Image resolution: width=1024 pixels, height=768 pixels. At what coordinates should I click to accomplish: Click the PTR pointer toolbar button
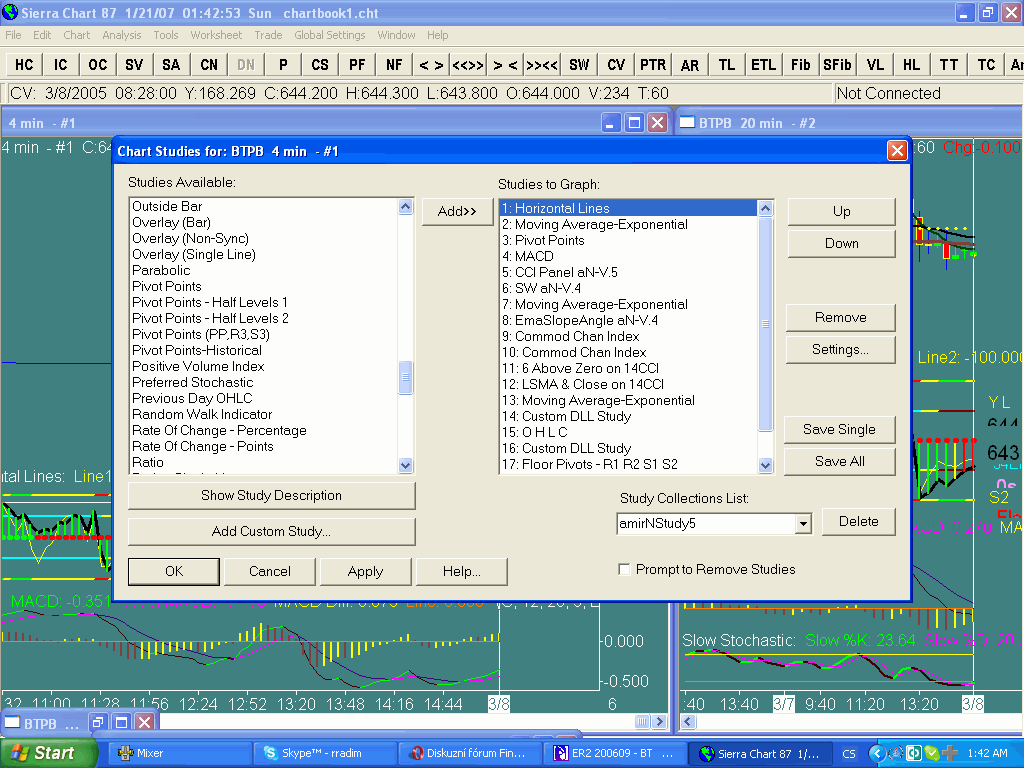point(653,64)
